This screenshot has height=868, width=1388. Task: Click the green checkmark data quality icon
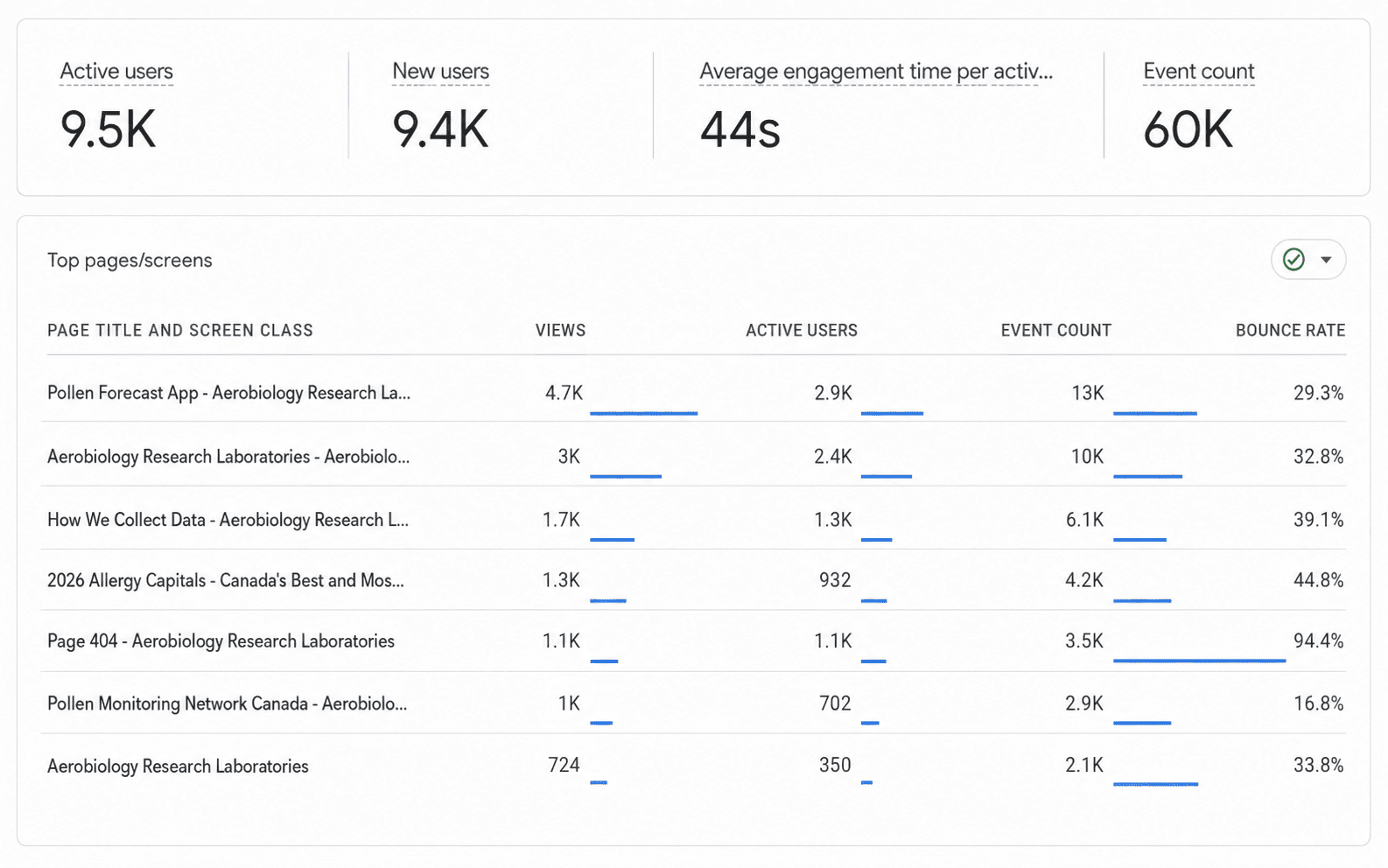point(1293,260)
